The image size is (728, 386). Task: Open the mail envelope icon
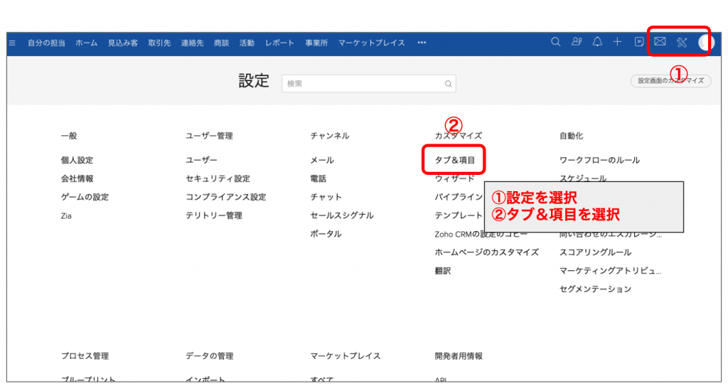click(660, 42)
